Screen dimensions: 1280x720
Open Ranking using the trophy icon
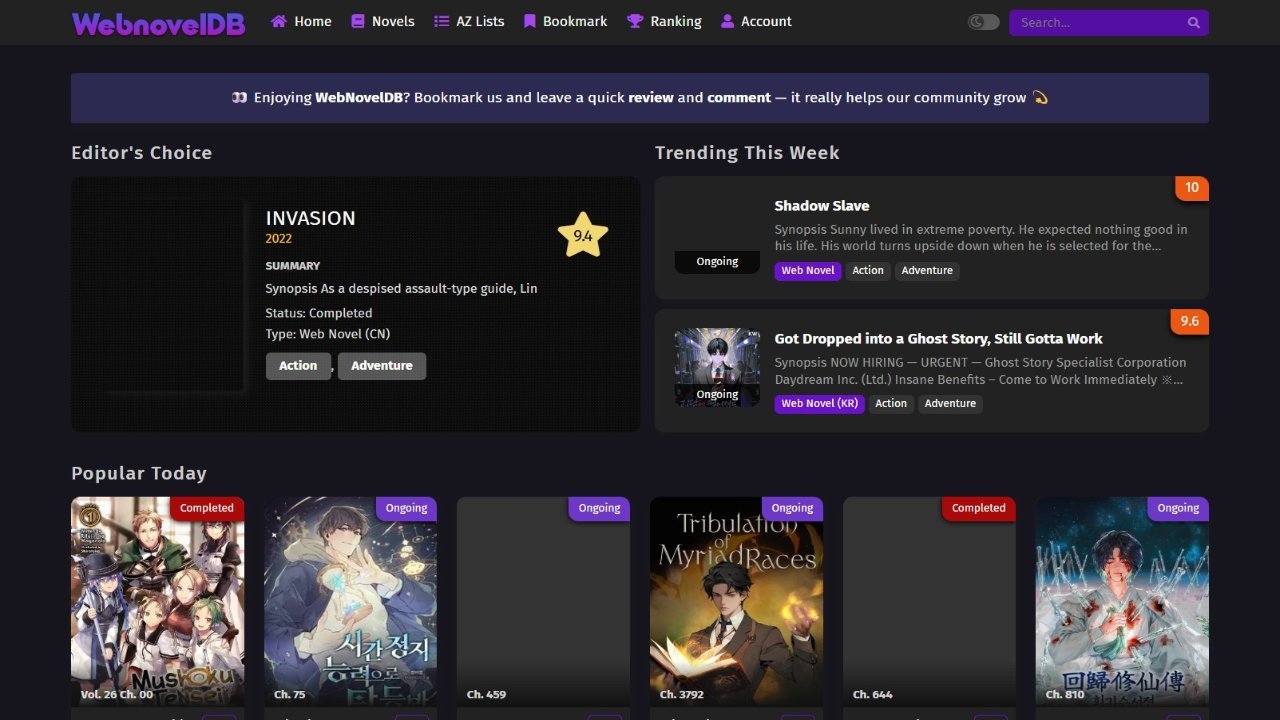tap(635, 21)
